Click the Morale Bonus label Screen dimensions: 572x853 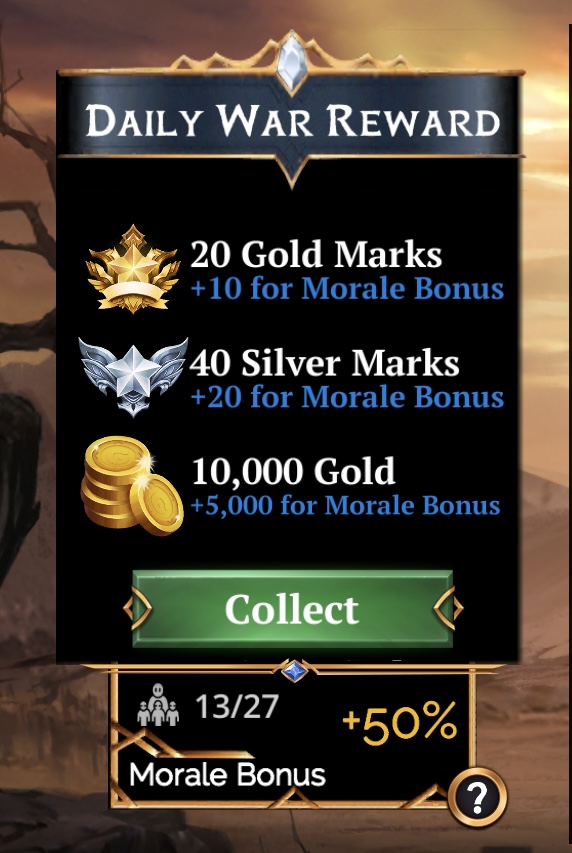227,774
